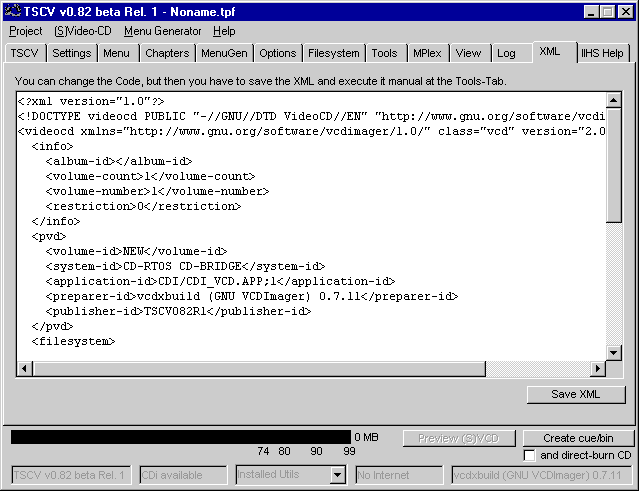Viewport: 639px width, 491px height.
Task: Click the CDi available status field
Action: click(183, 475)
